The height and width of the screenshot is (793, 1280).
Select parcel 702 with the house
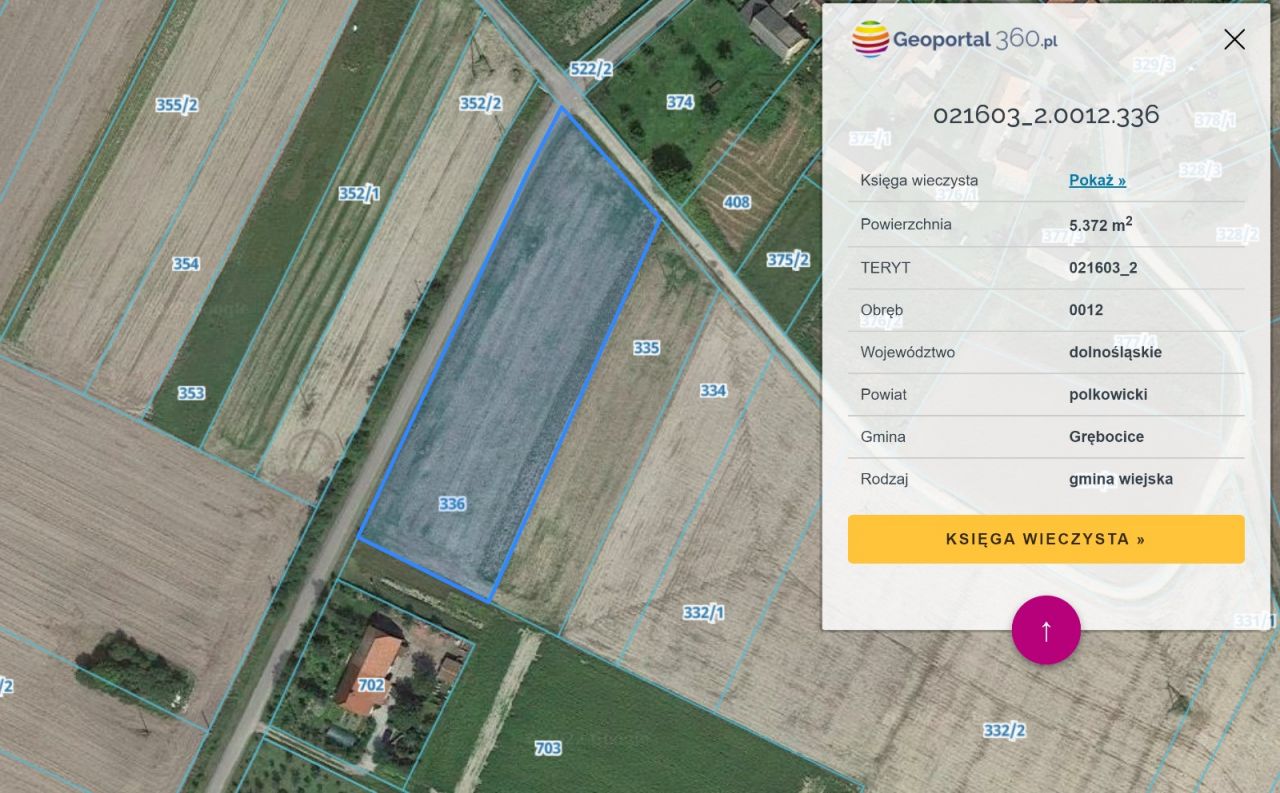click(371, 685)
